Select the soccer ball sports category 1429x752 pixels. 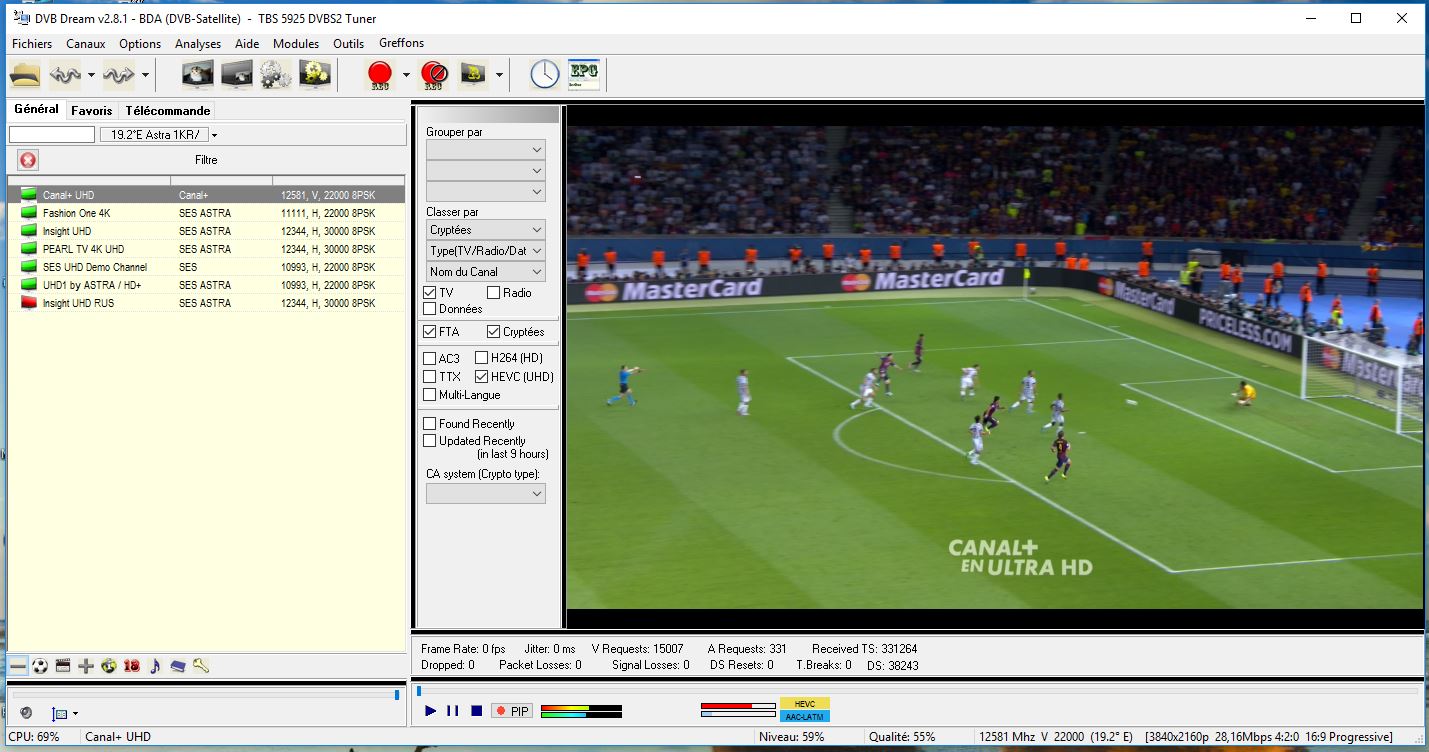click(40, 665)
